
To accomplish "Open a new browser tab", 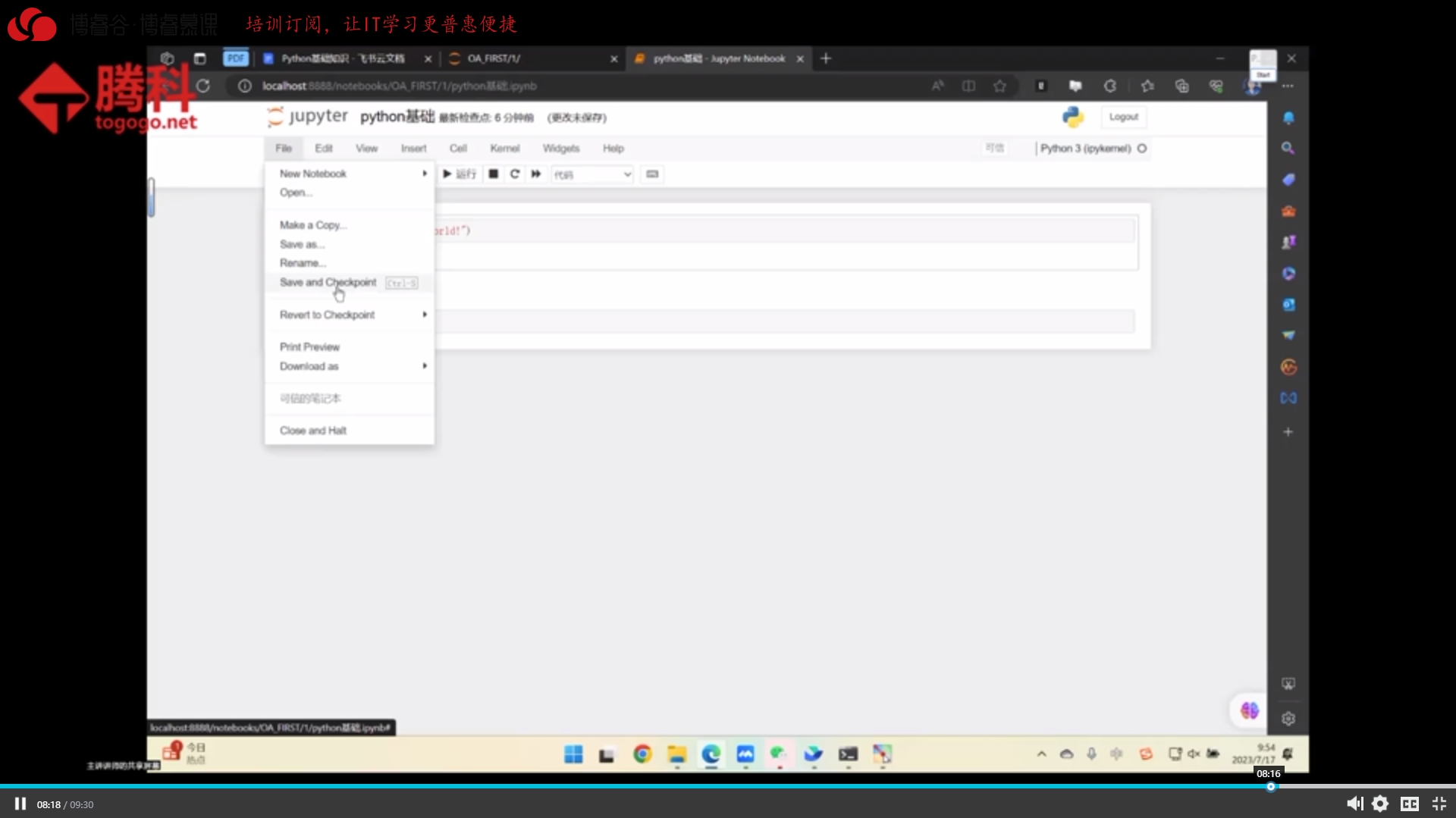I will coord(826,58).
